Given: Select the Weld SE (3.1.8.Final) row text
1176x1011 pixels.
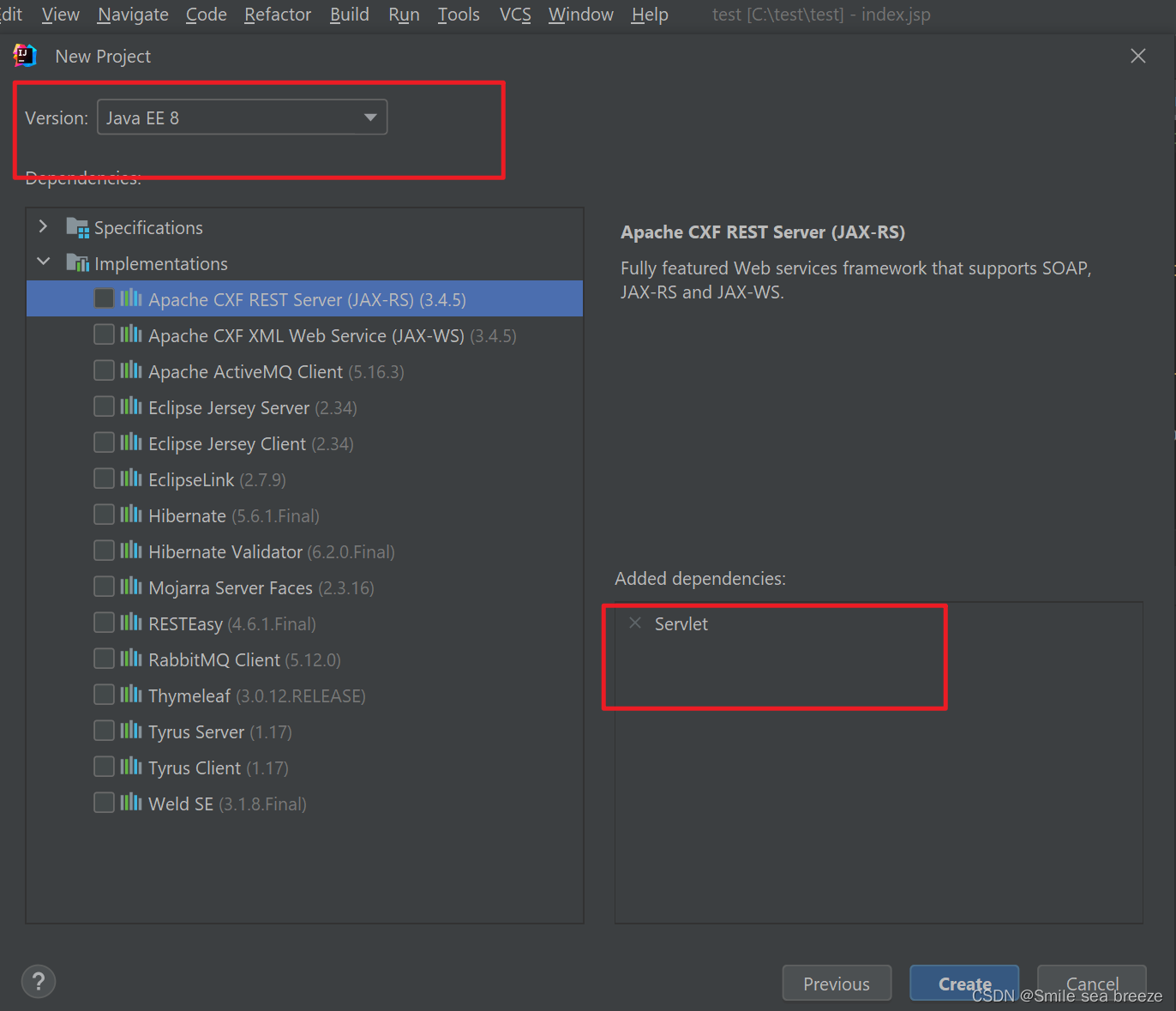Looking at the screenshot, I should [227, 803].
